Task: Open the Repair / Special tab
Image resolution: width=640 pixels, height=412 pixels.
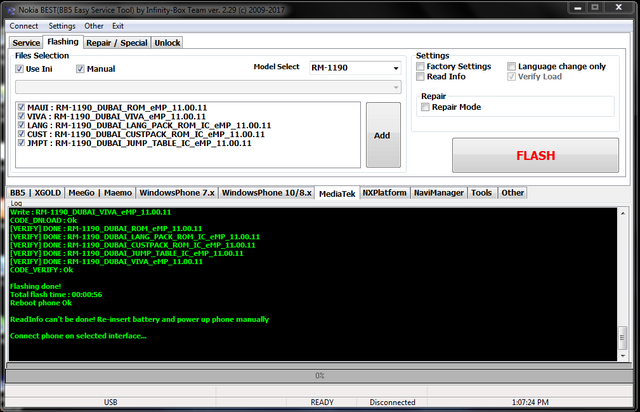Action: coord(117,43)
